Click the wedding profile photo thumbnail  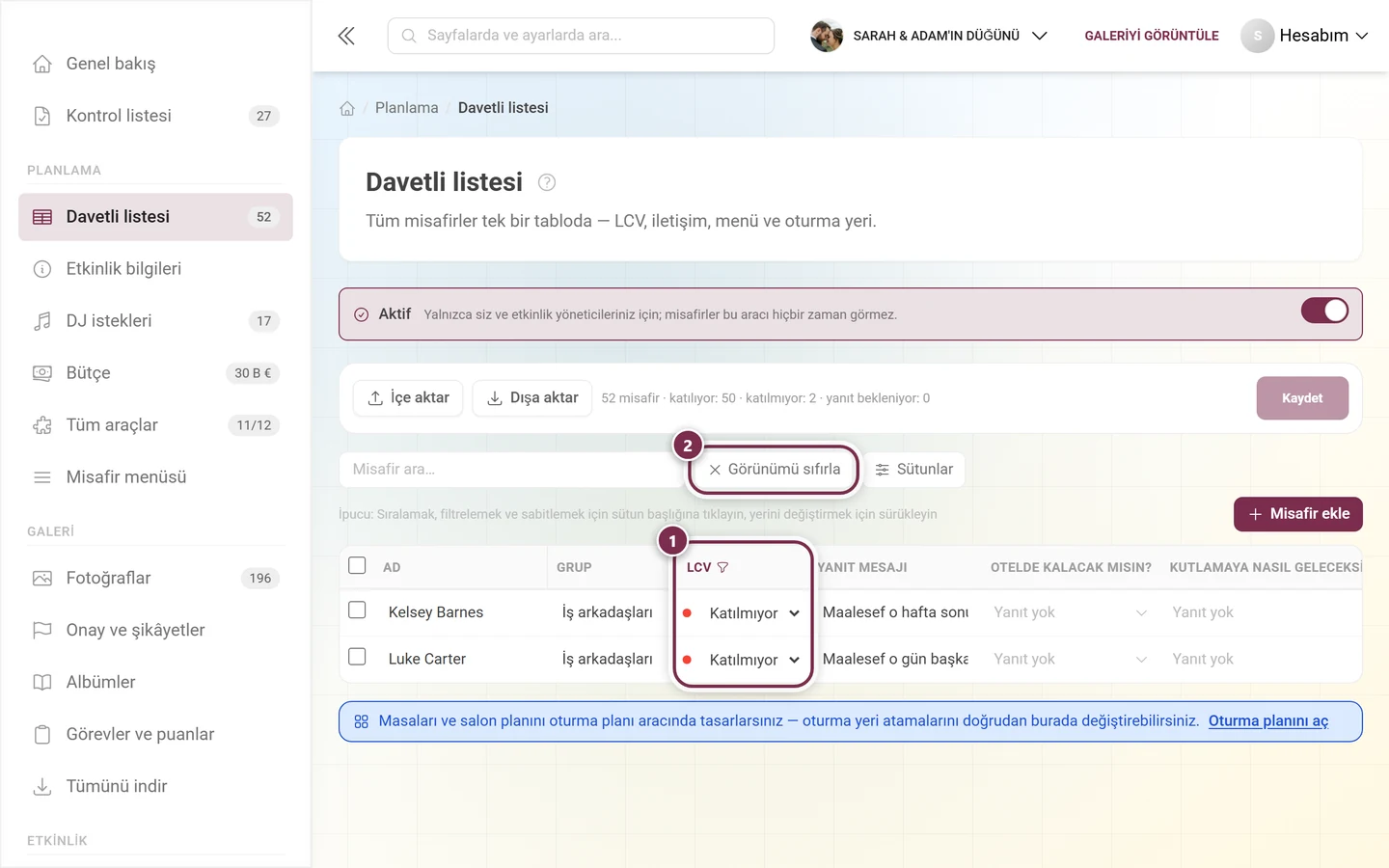[827, 36]
